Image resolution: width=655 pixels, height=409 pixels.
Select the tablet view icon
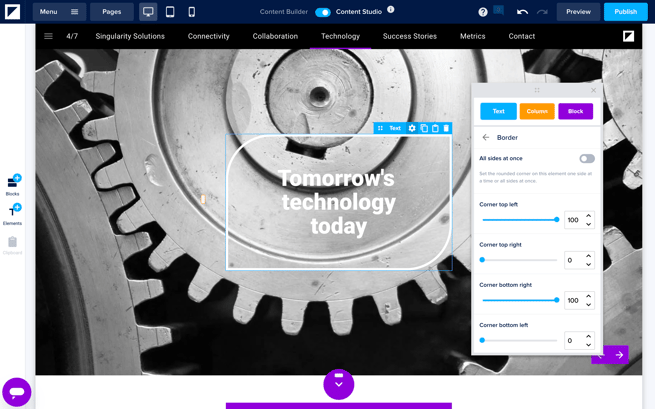170,12
